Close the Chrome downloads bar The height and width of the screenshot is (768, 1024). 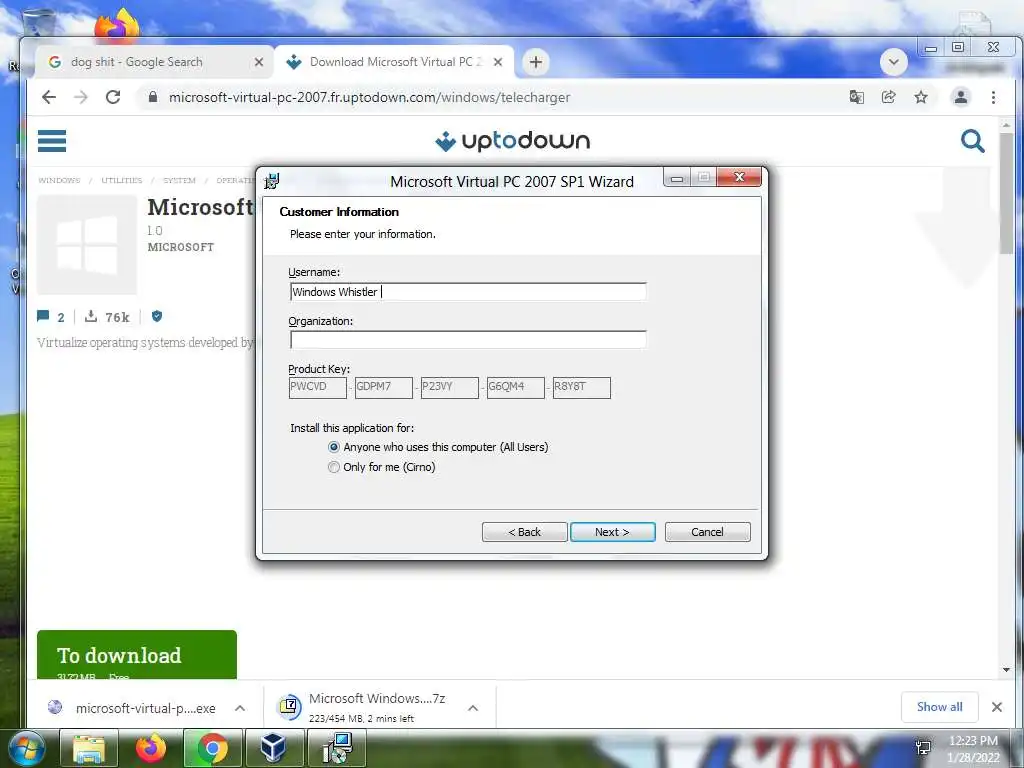tap(997, 707)
